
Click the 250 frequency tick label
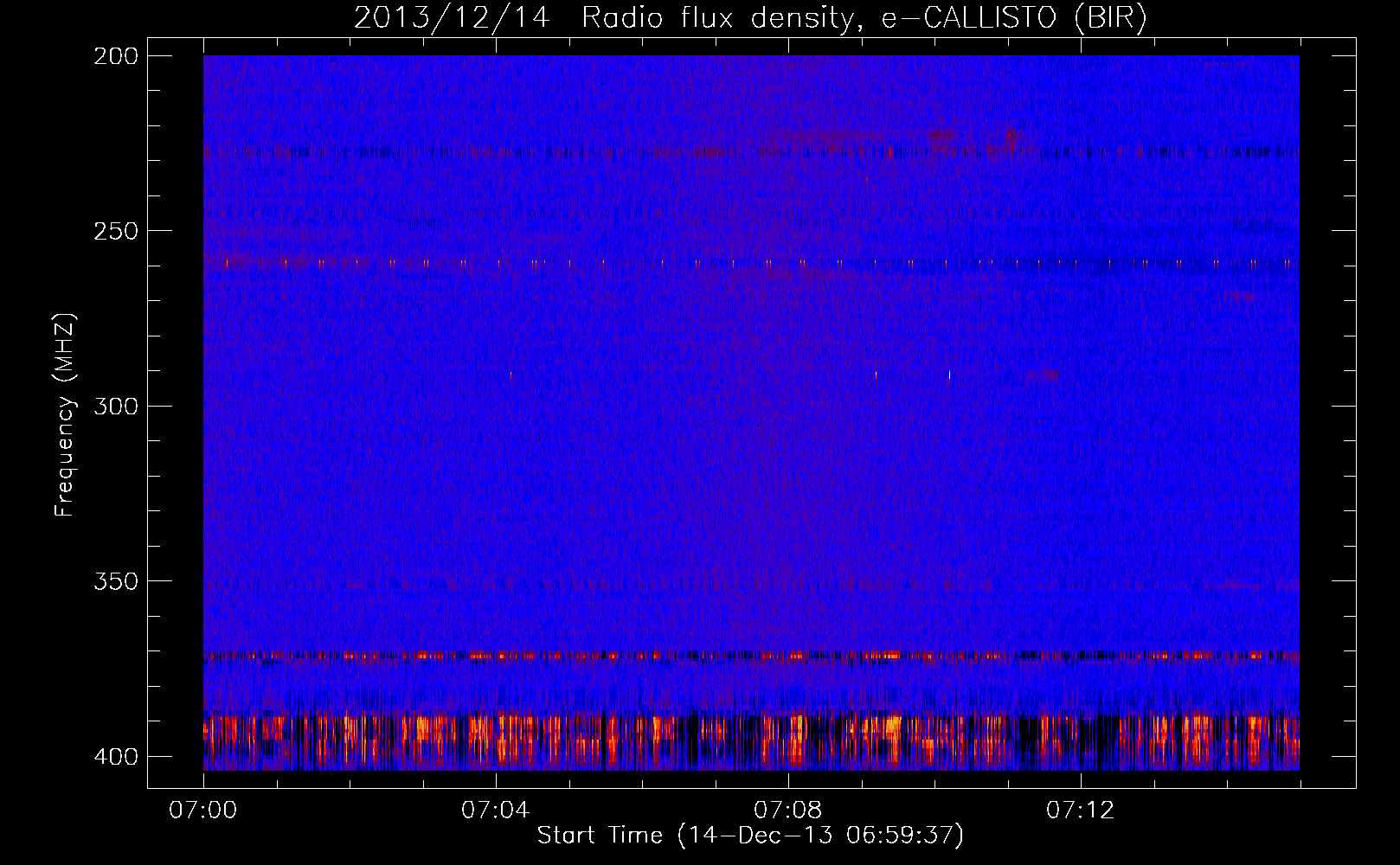(115, 231)
